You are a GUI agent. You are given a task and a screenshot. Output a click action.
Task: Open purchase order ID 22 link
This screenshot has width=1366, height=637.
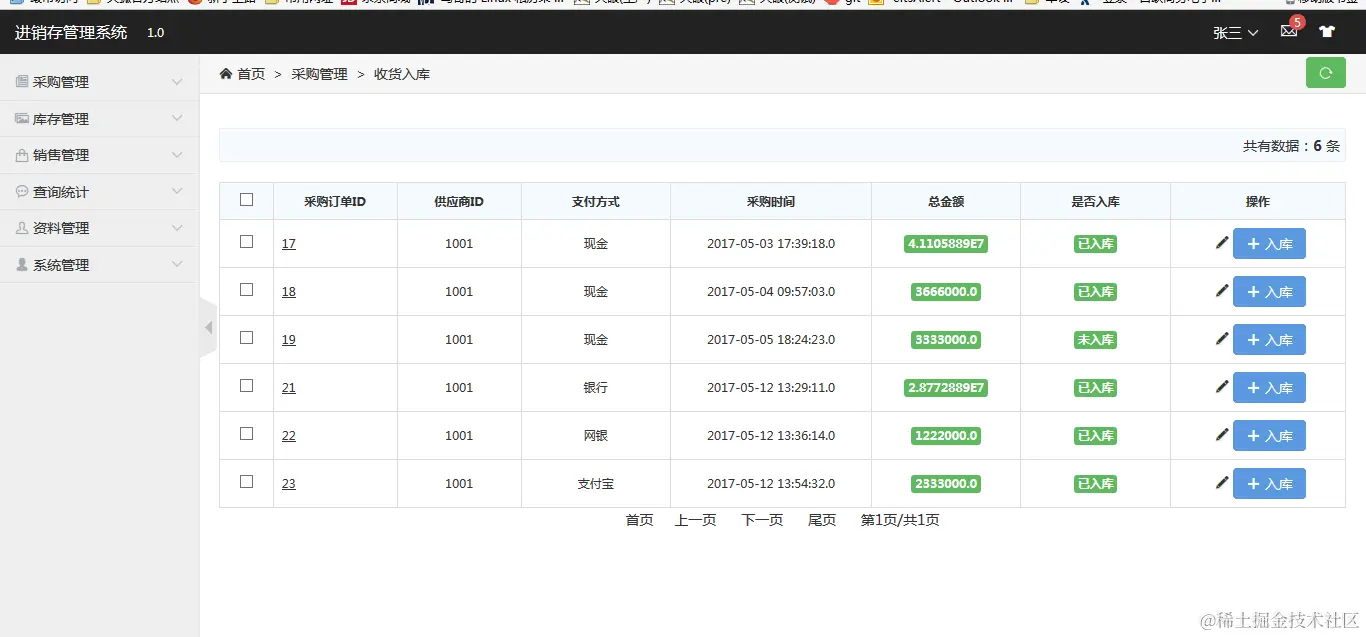coord(288,435)
